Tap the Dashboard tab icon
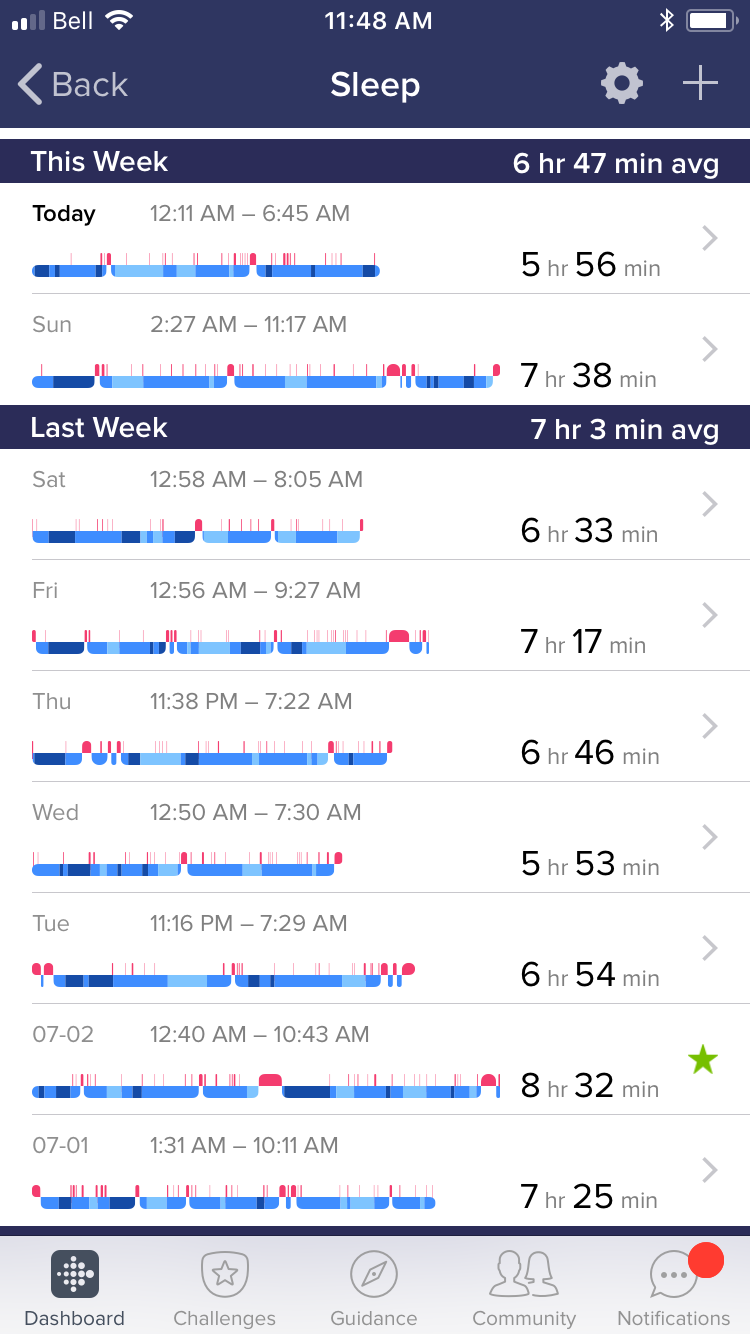The width and height of the screenshot is (750, 1334). [74, 1274]
